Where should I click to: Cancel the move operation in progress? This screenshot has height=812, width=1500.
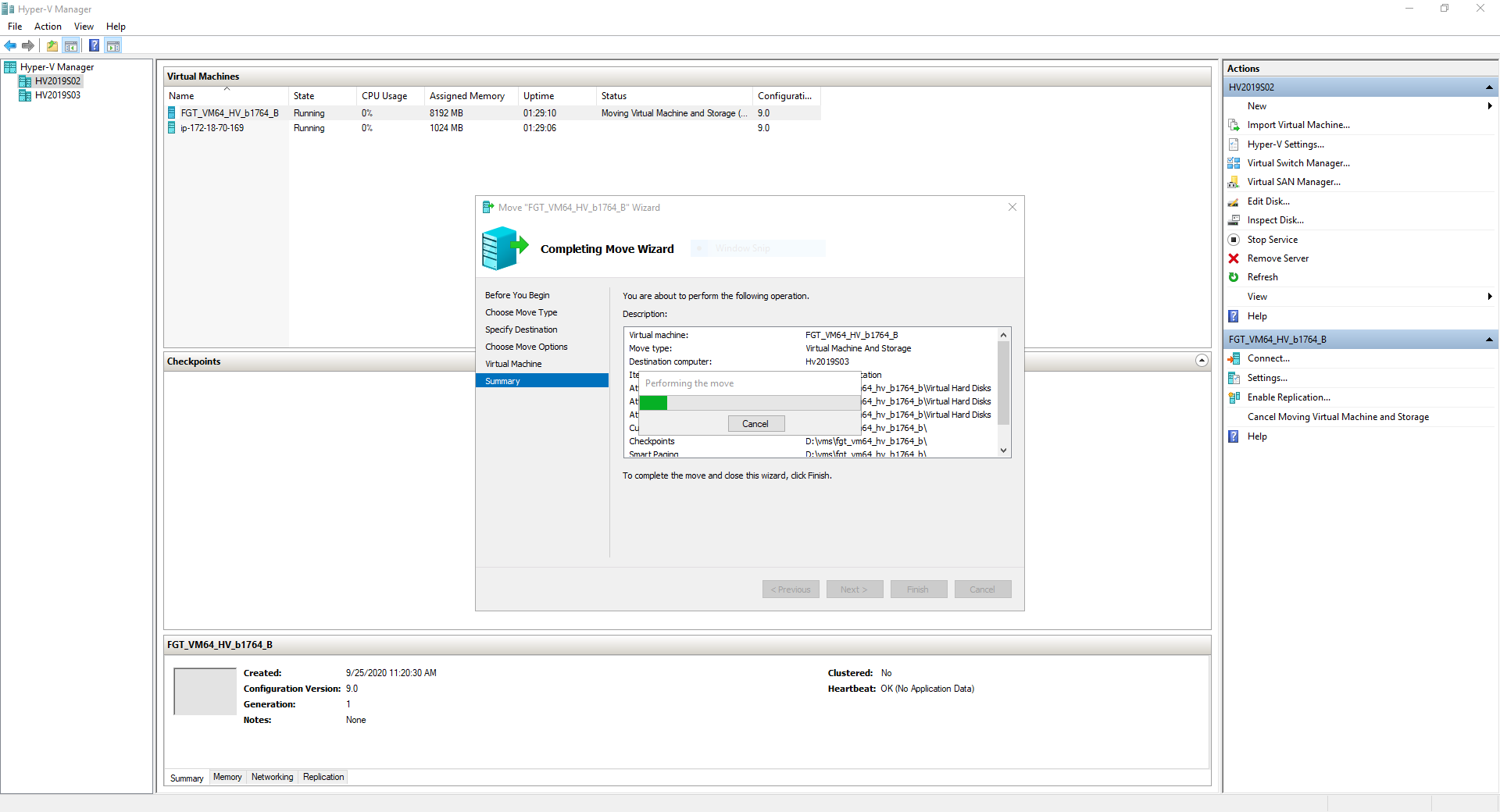tap(755, 423)
